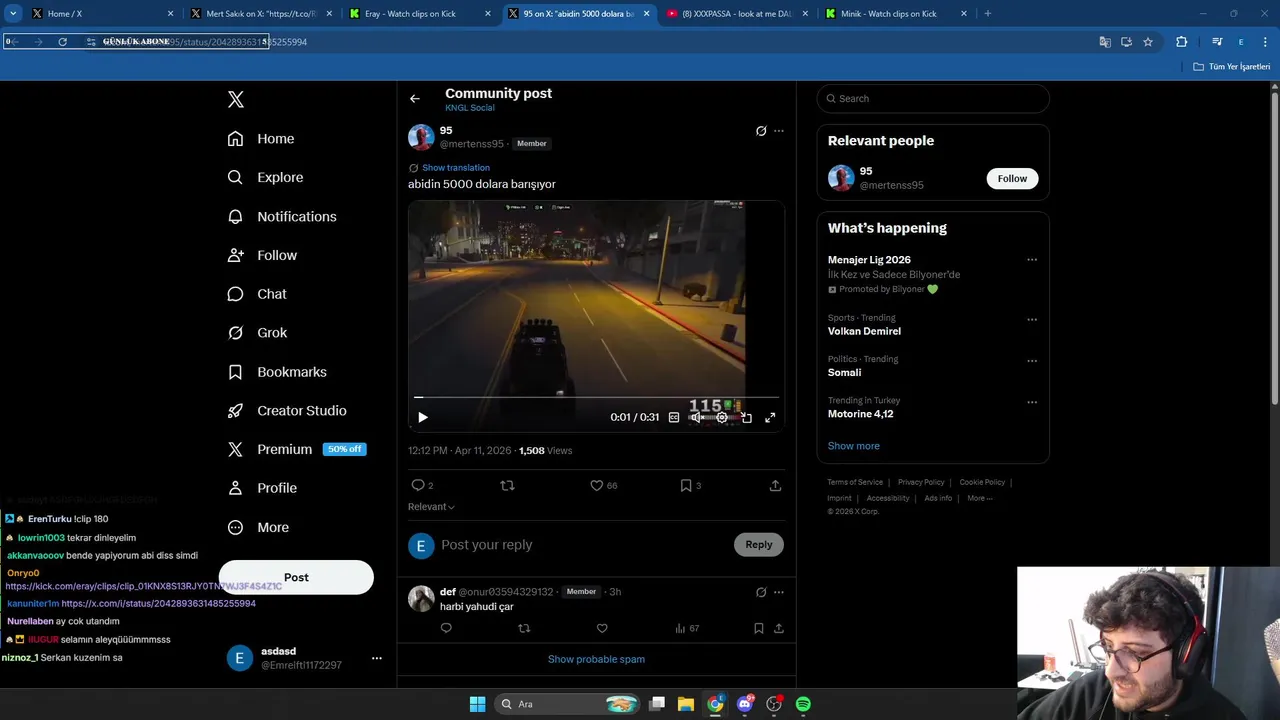Repost def's reply
Screen dimensions: 1280x720
tap(524, 629)
